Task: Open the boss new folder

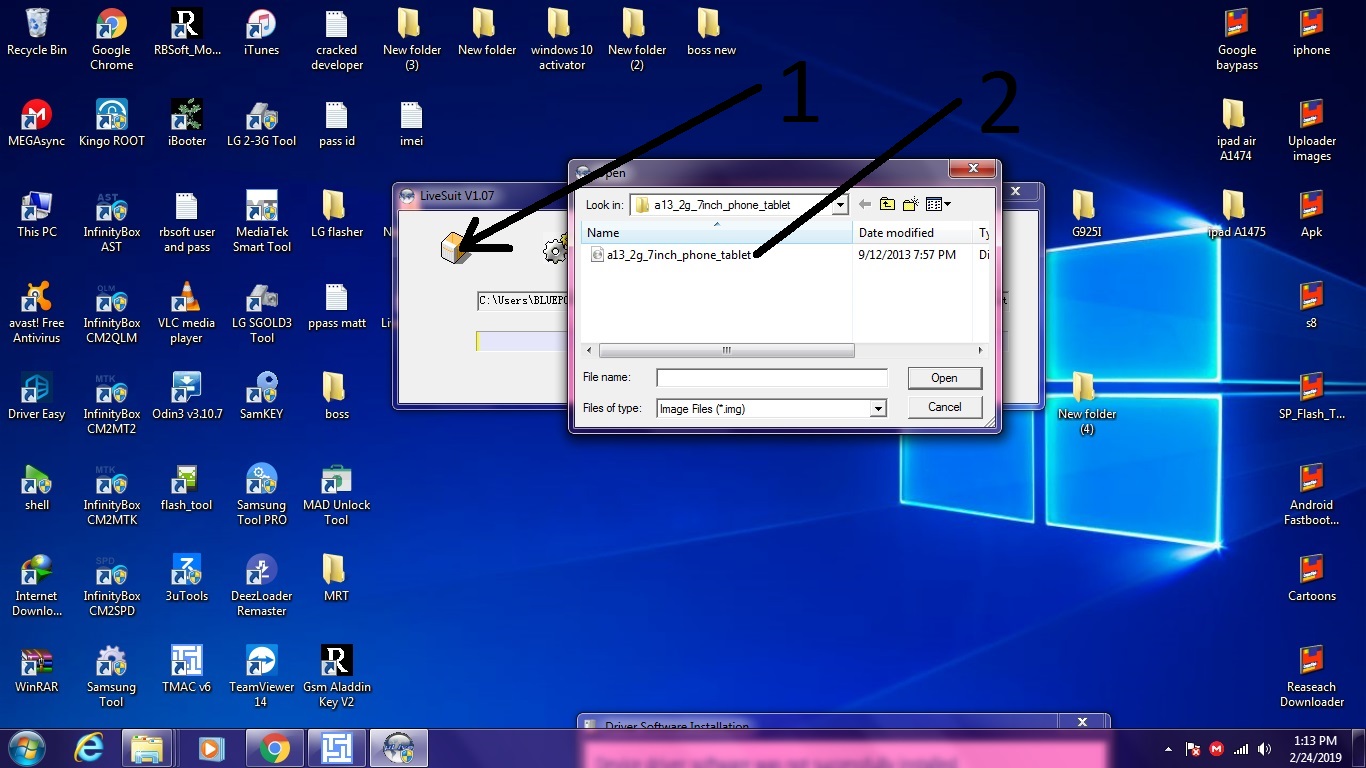Action: [x=711, y=32]
